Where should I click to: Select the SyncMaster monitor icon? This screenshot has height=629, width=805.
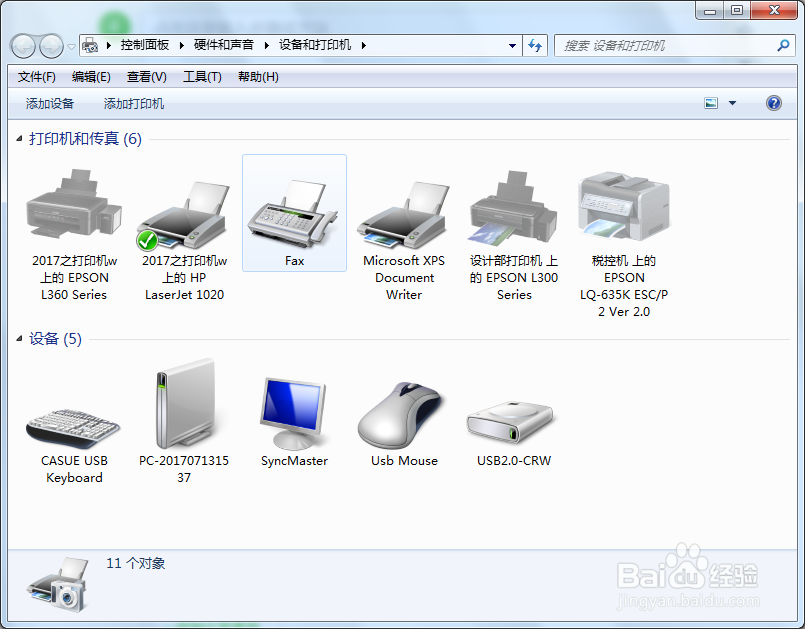pos(293,413)
